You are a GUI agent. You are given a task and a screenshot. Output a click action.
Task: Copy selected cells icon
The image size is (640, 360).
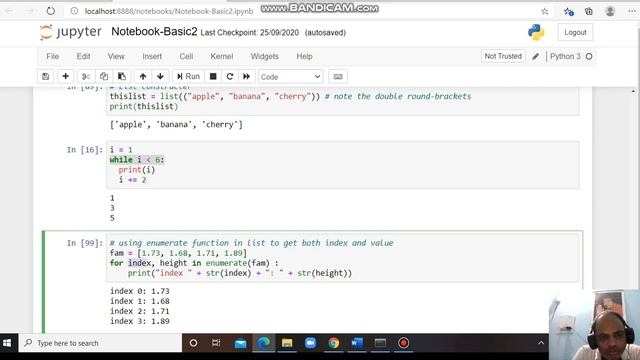tap(104, 76)
